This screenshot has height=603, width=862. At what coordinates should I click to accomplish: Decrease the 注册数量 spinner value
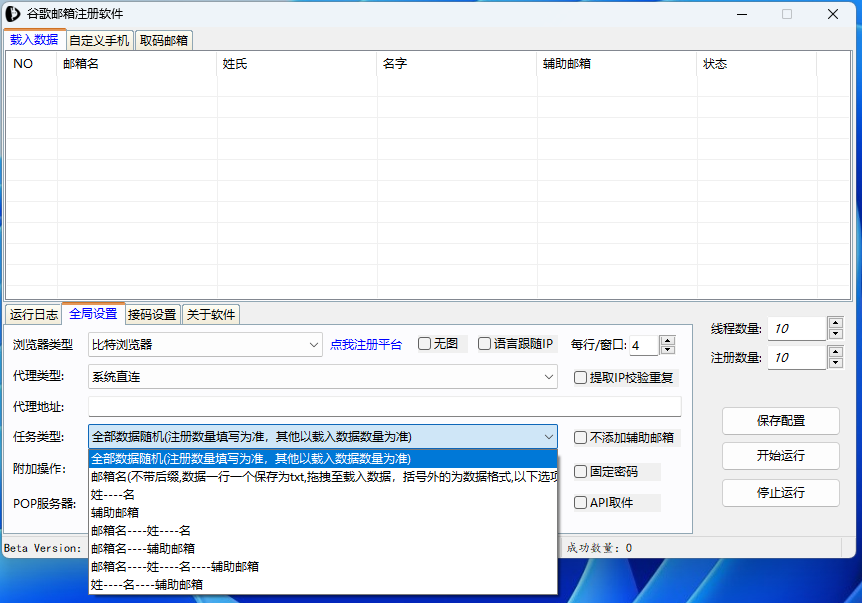click(836, 363)
